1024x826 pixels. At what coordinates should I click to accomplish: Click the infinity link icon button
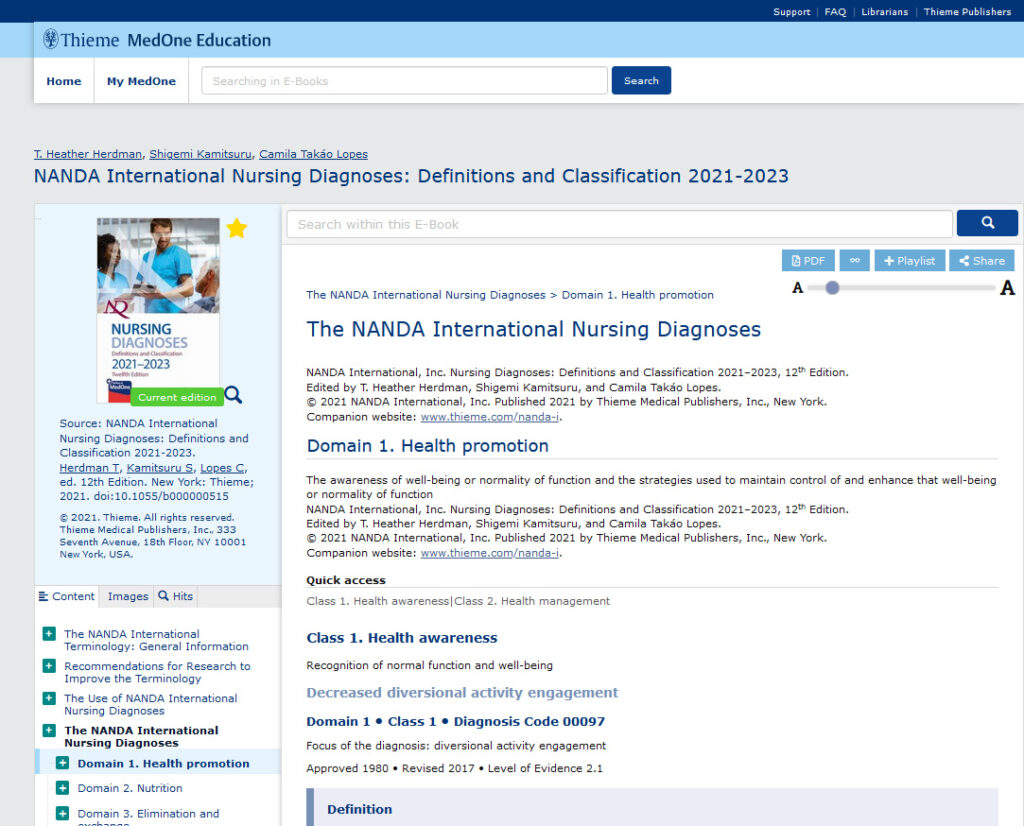pyautogui.click(x=854, y=260)
